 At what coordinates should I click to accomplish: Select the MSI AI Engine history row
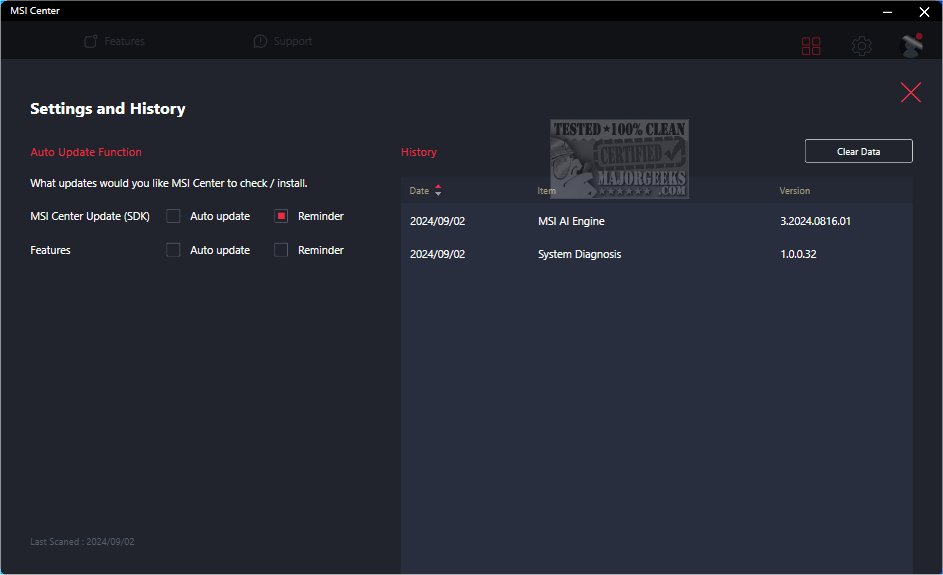tap(657, 221)
